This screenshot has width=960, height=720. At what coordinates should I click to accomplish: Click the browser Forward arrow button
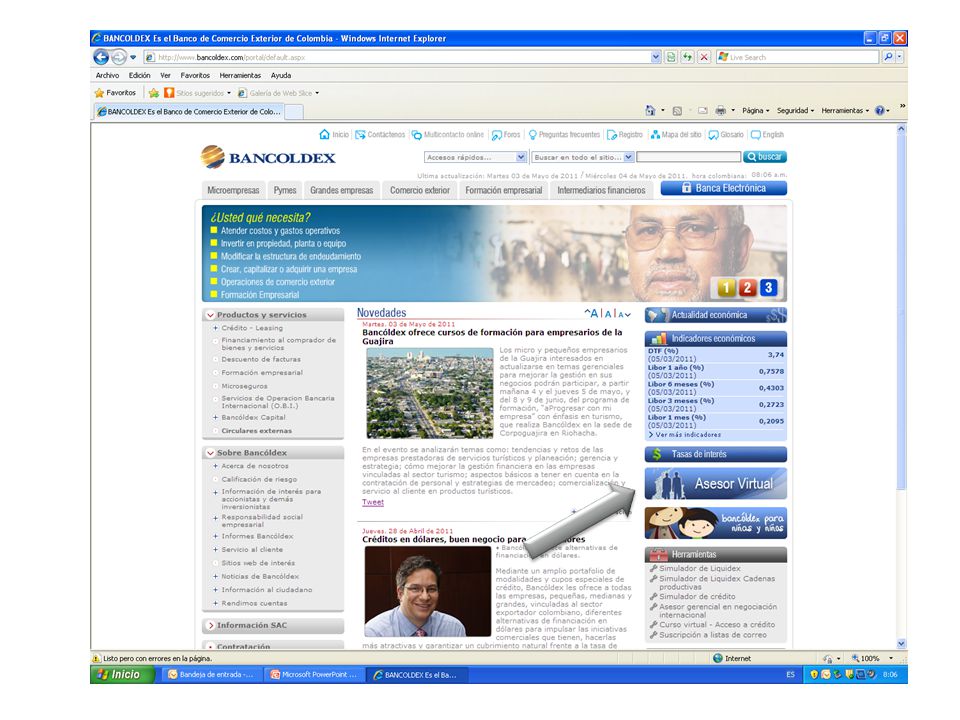point(119,57)
